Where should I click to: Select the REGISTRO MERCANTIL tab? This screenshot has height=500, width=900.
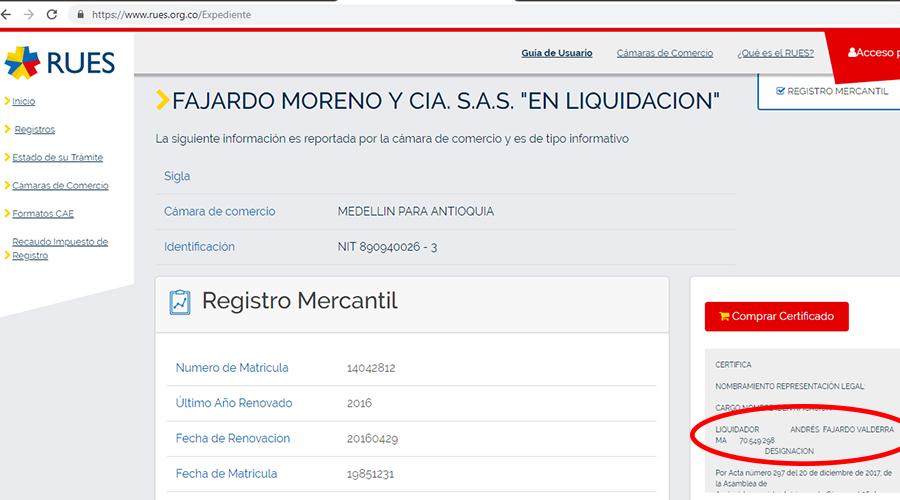tap(831, 91)
